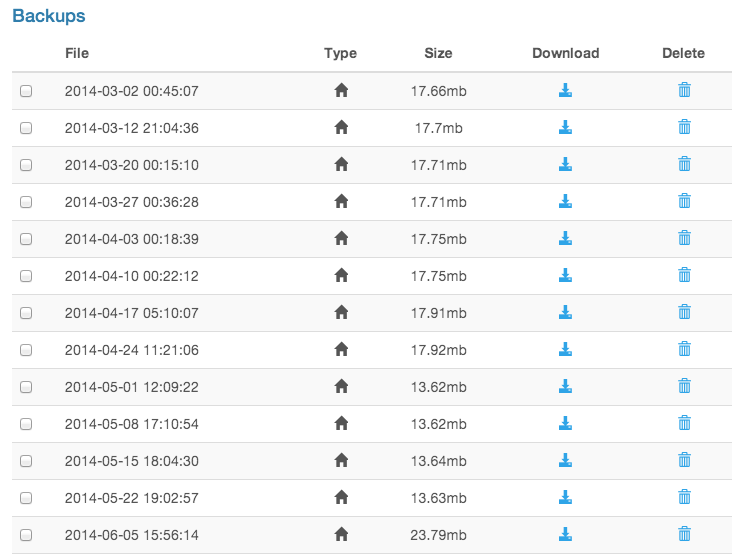738x556 pixels.
Task: Download the 2014-03-20 00:15:10 backup
Action: (x=565, y=164)
